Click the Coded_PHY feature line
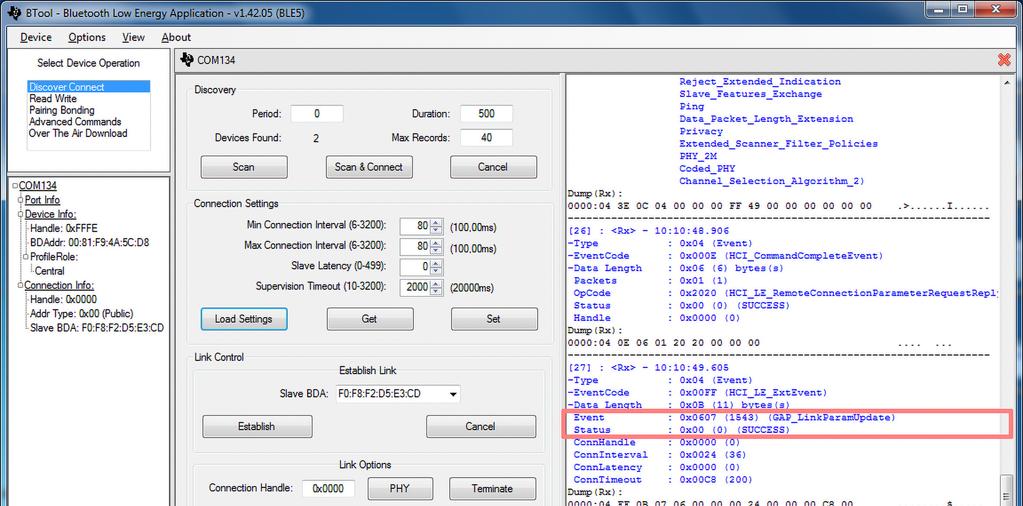Screen dimensions: 1023x506 [708, 168]
